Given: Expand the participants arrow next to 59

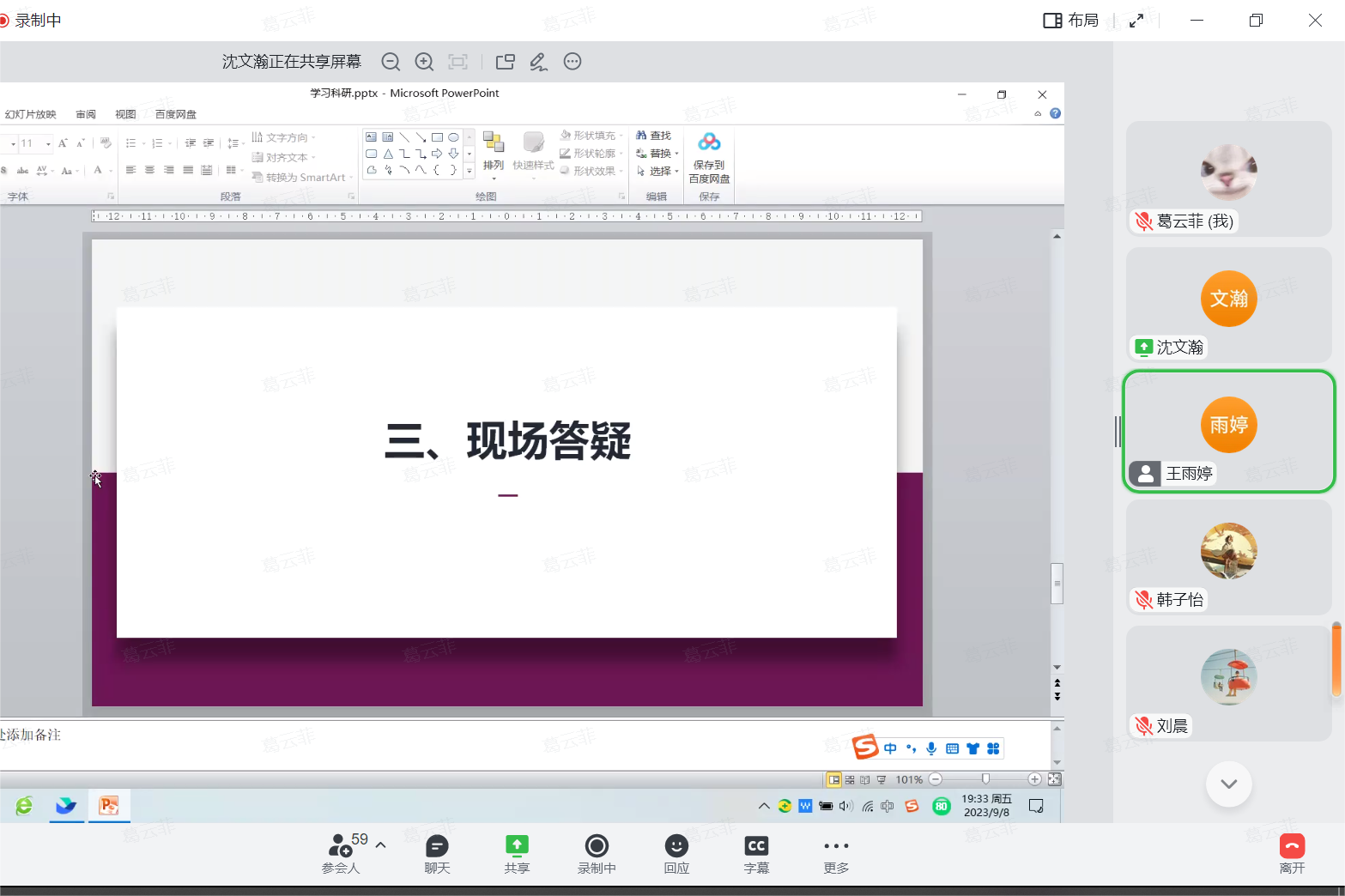Looking at the screenshot, I should (381, 845).
